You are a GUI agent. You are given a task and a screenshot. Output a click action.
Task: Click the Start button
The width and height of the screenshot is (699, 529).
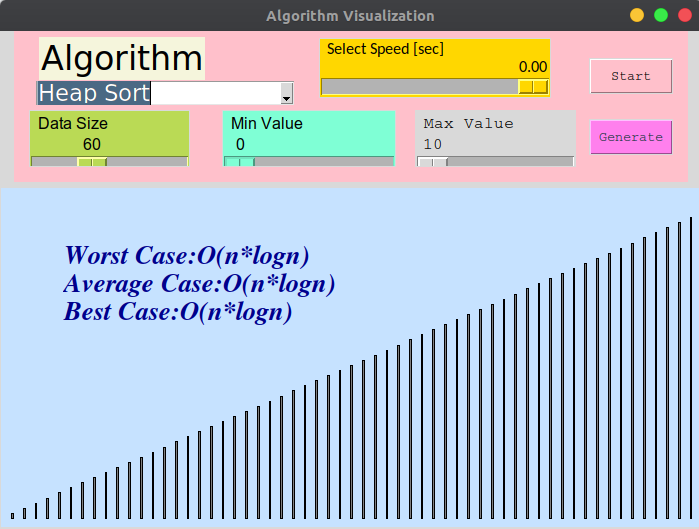pyautogui.click(x=631, y=76)
